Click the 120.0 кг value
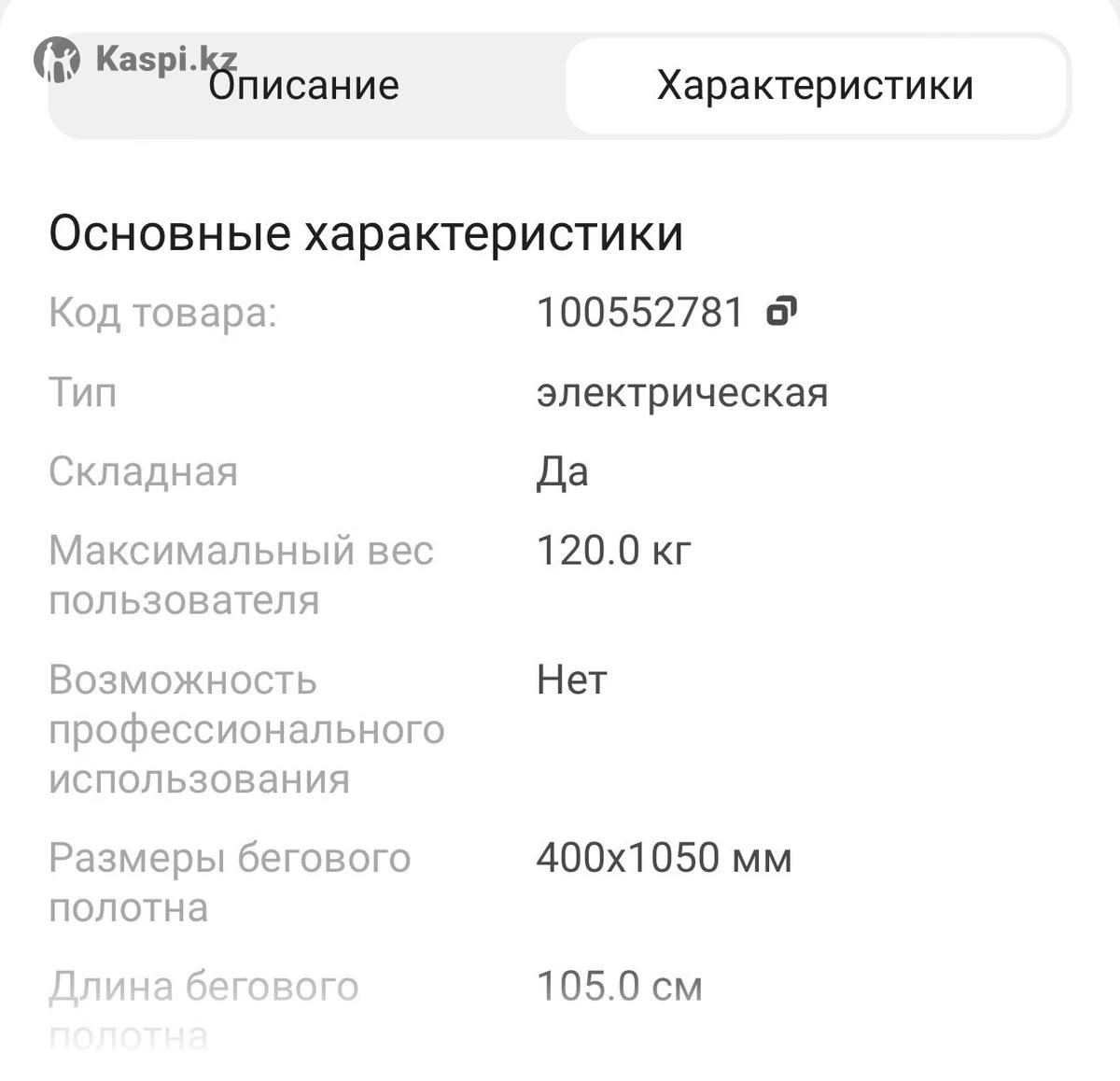Image resolution: width=1120 pixels, height=1081 pixels. (x=613, y=551)
